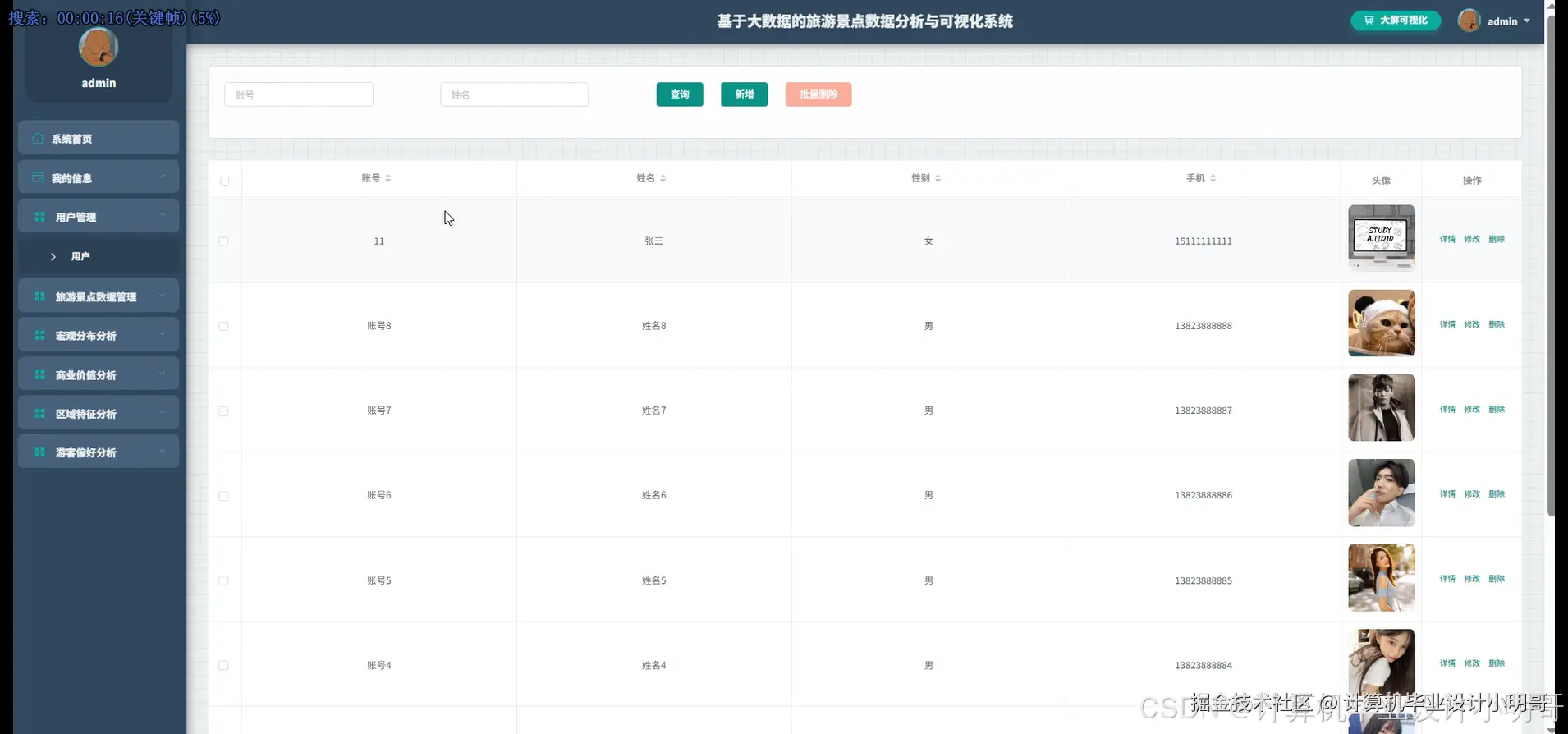Click the 旅游景点数据管理 grid icon
Viewport: 1568px width, 734px height.
click(39, 296)
